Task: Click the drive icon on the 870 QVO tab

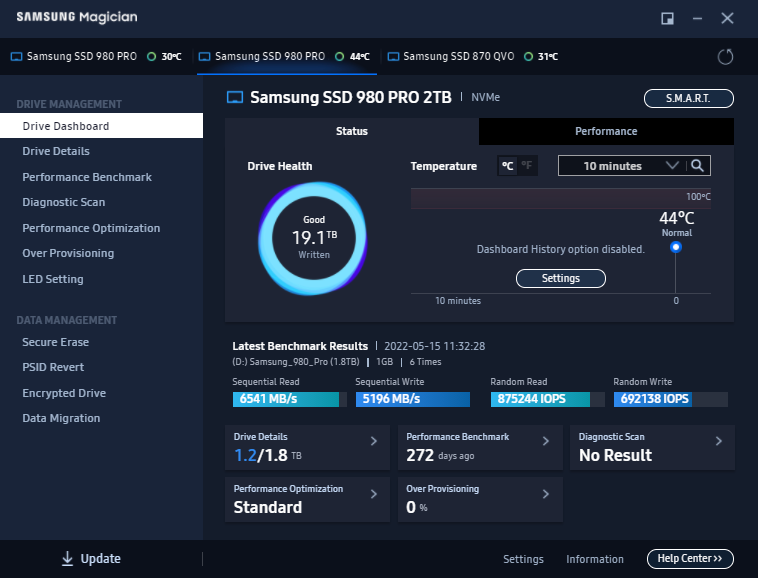Action: [394, 57]
